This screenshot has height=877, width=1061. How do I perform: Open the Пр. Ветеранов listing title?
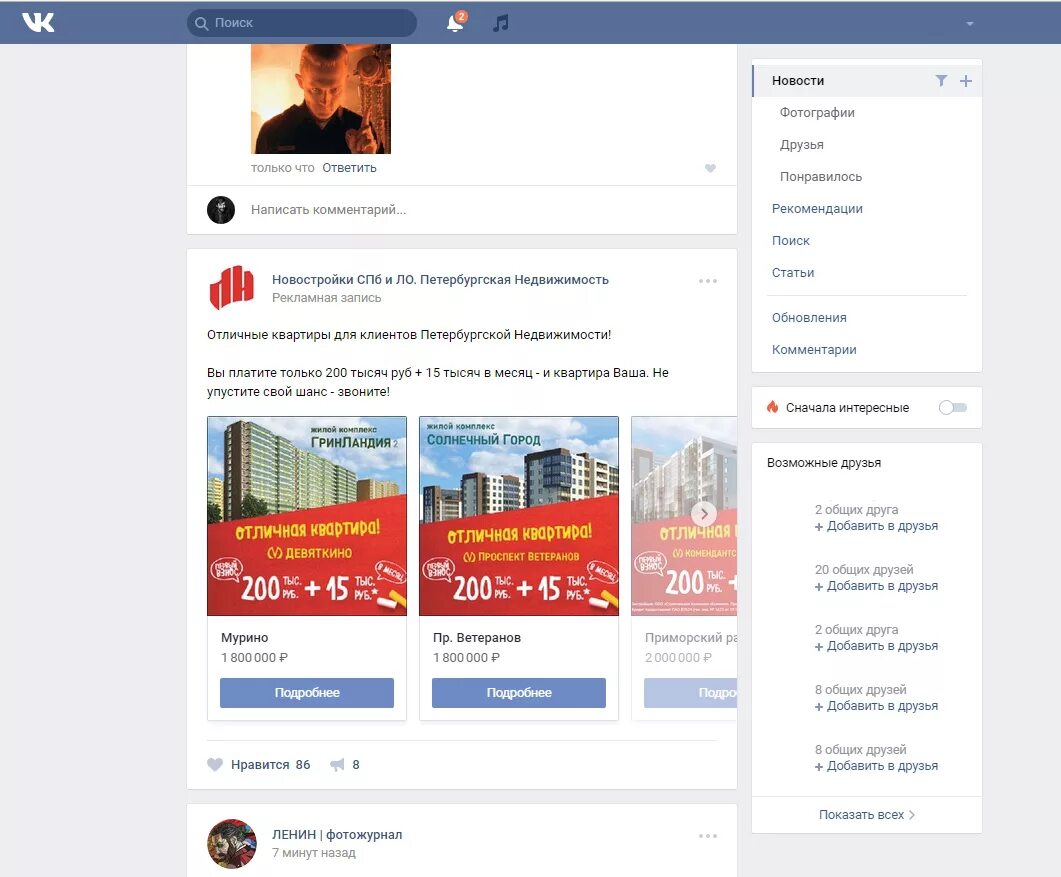(477, 637)
